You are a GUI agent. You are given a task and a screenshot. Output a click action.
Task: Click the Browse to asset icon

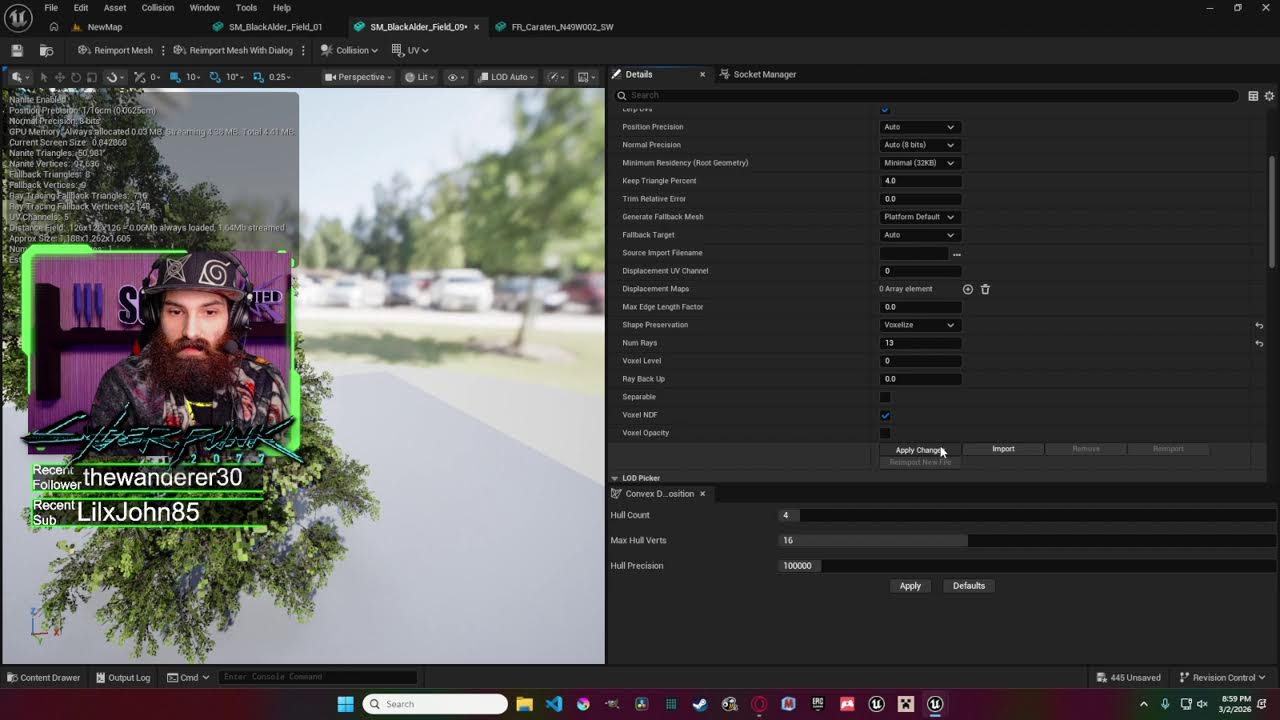pos(46,50)
